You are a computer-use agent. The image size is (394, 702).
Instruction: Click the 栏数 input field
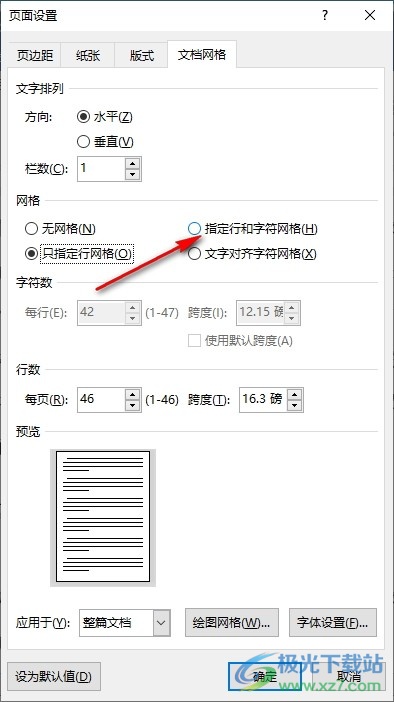coord(101,169)
